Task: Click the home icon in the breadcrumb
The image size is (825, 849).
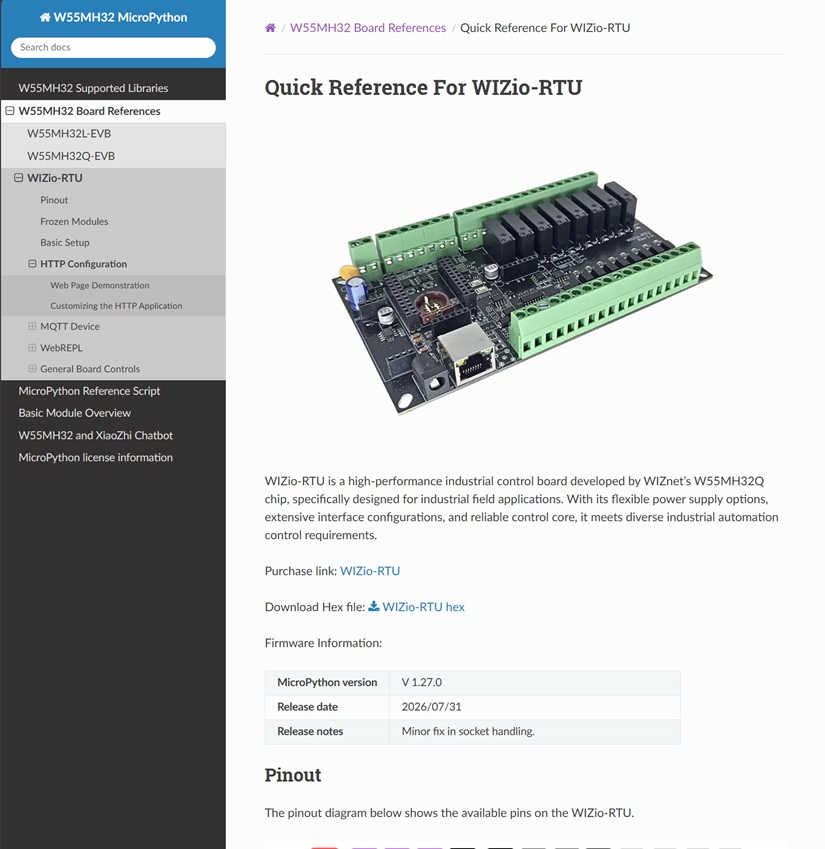Action: (270, 28)
